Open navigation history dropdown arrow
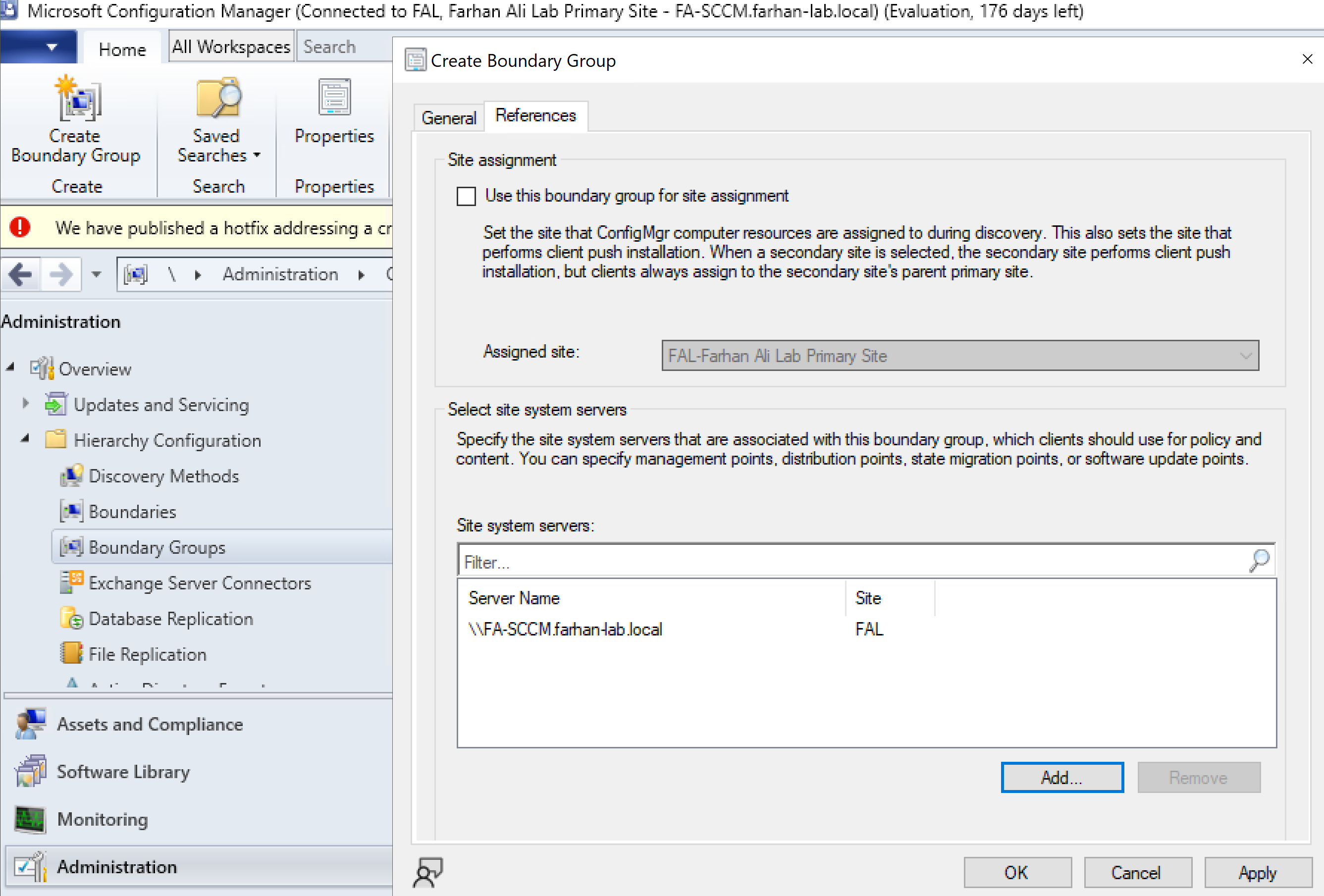 point(96,275)
